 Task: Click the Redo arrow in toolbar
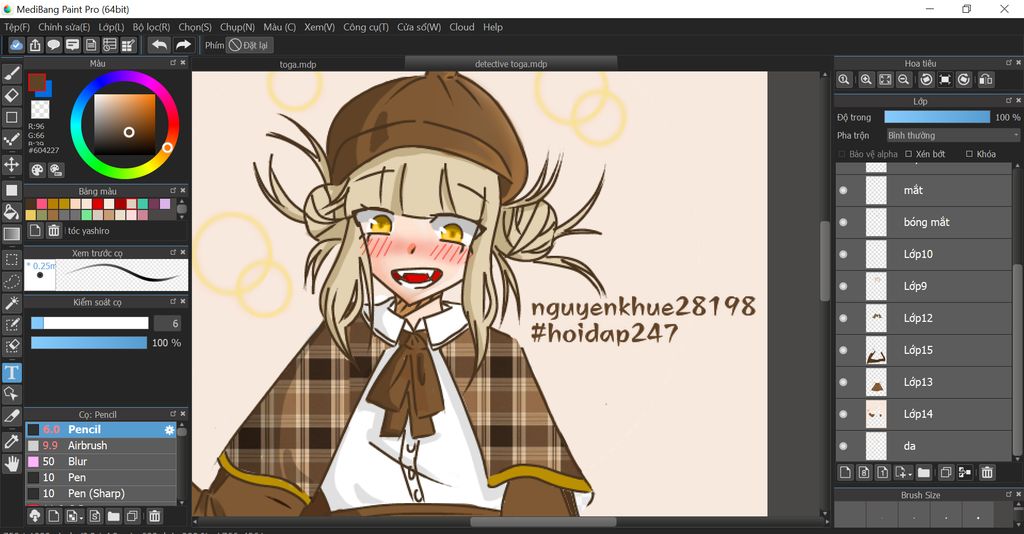pos(183,45)
